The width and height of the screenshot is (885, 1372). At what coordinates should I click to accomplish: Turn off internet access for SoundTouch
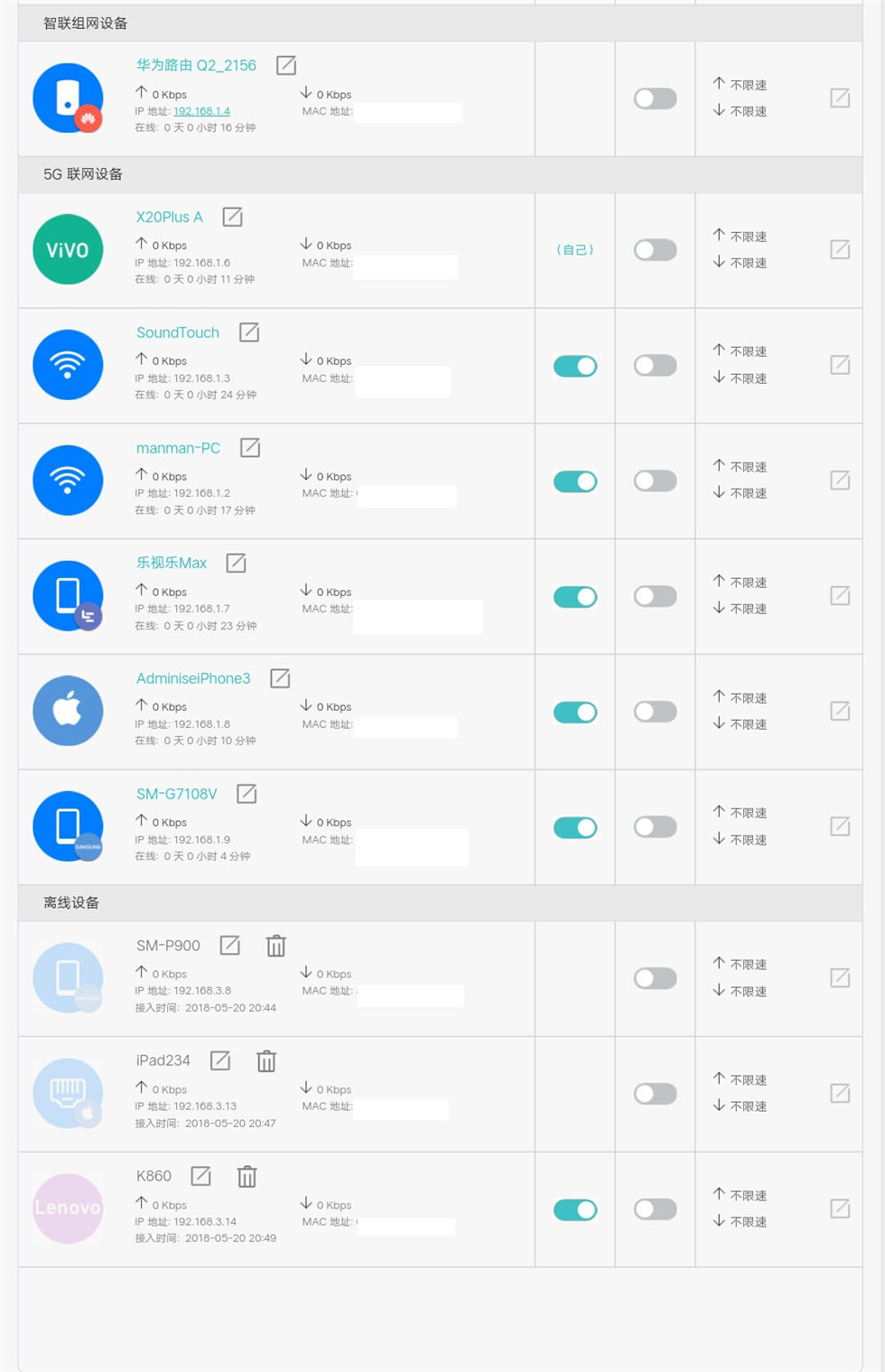pos(575,365)
